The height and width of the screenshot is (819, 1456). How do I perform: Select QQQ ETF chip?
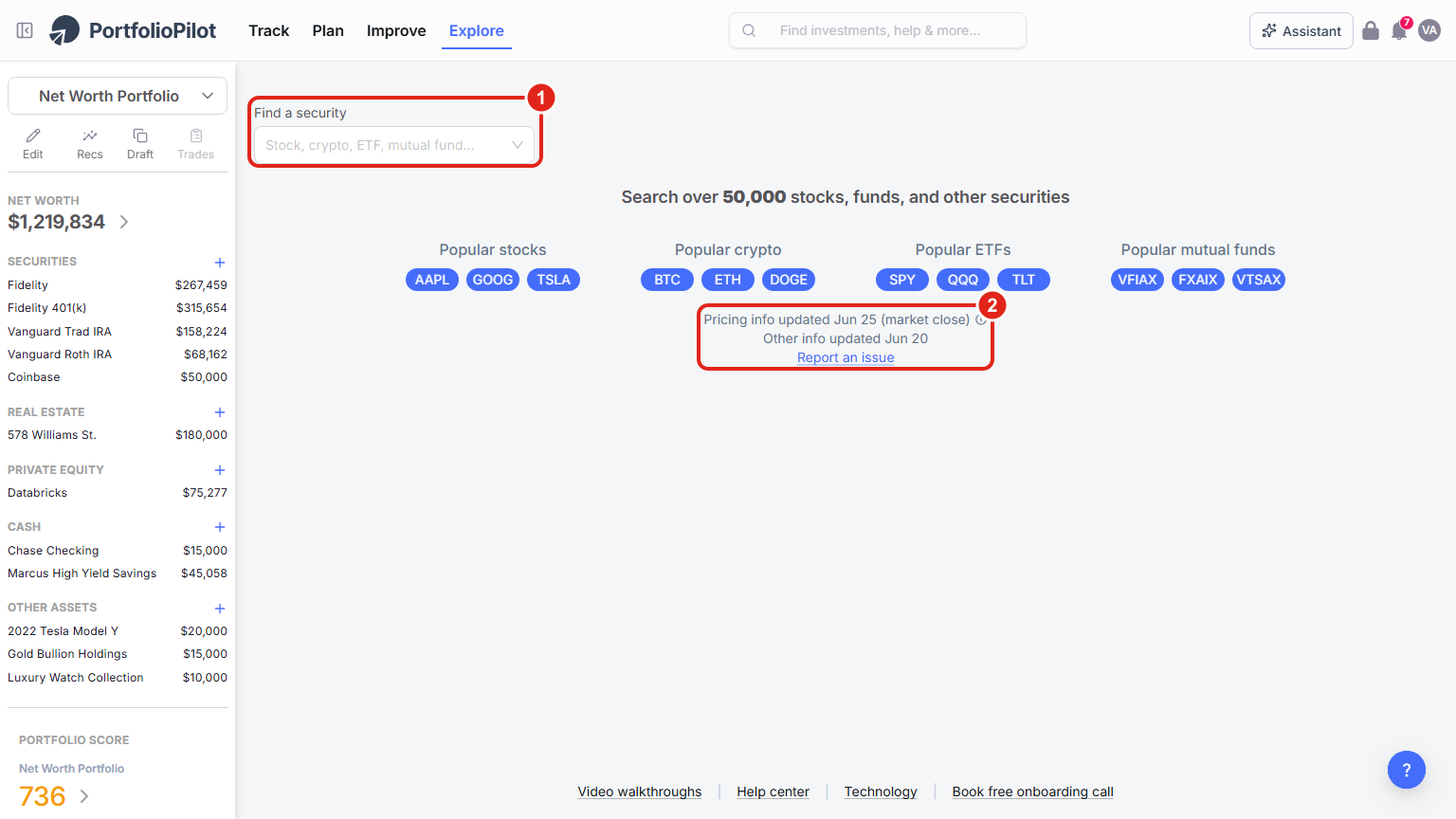(963, 280)
